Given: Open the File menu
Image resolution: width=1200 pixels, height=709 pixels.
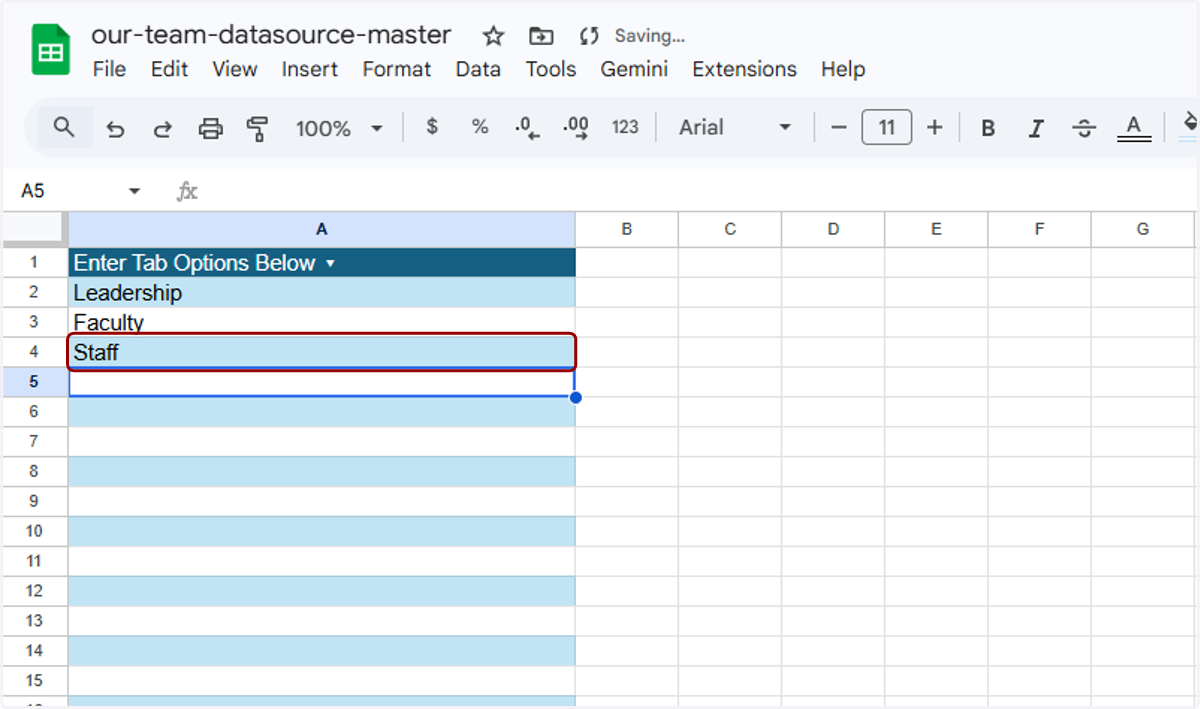Looking at the screenshot, I should point(109,69).
